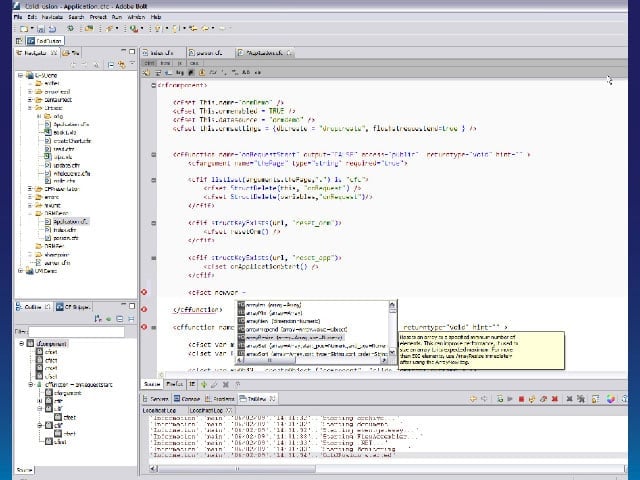Click the green refresh icon in the main toolbar
The height and width of the screenshot is (480, 640).
[x=71, y=29]
